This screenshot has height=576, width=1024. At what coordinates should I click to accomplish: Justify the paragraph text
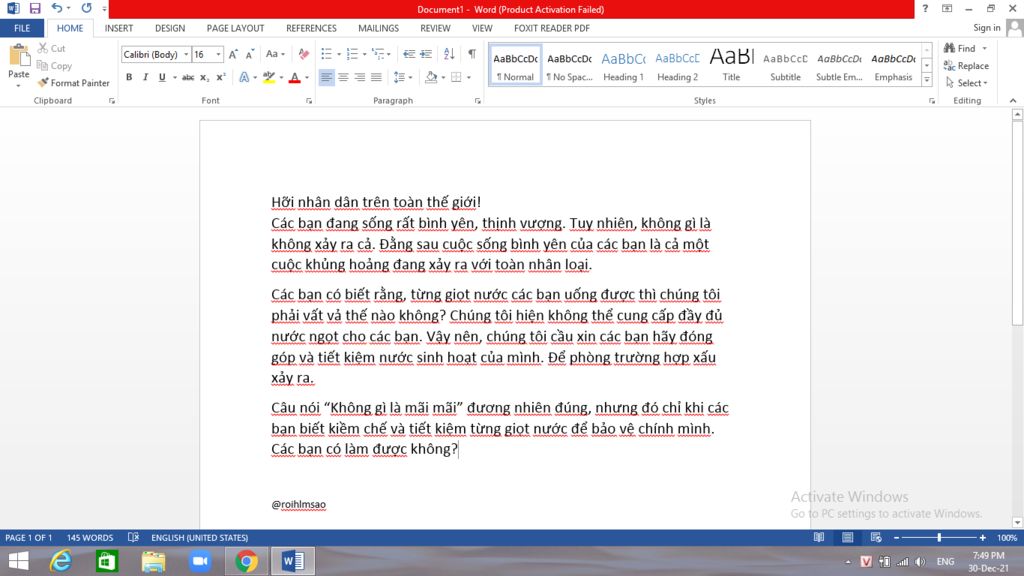click(x=376, y=77)
